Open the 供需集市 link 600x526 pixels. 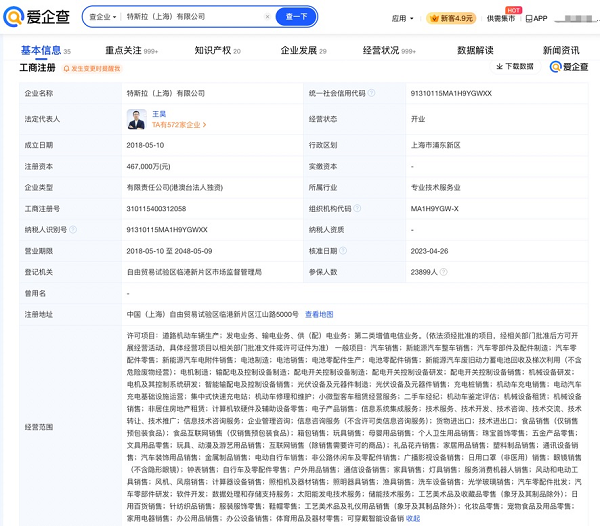[x=501, y=18]
